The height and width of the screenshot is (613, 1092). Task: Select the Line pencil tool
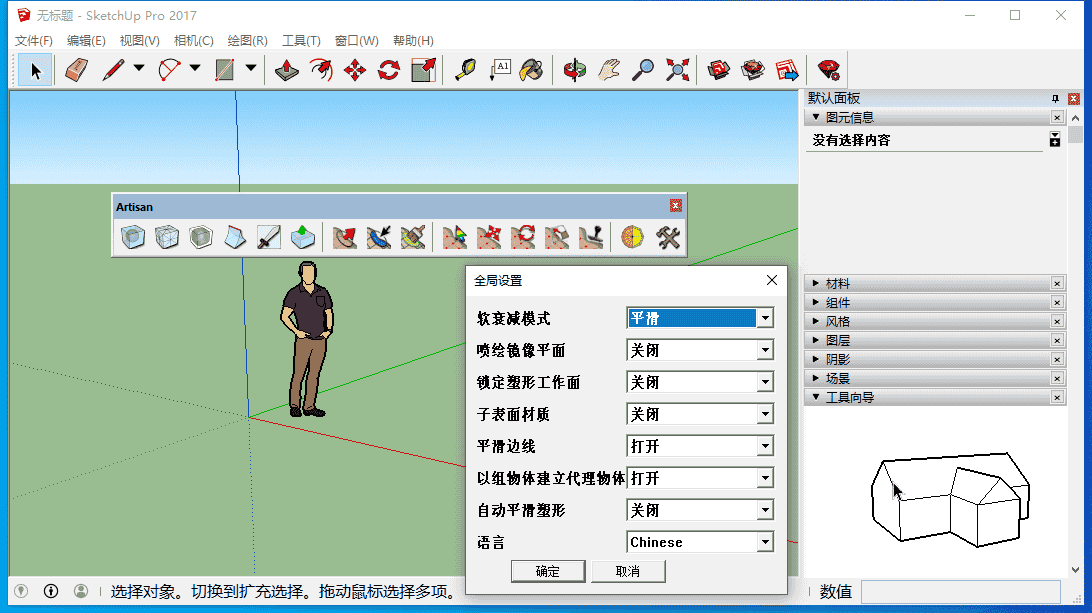(x=114, y=70)
